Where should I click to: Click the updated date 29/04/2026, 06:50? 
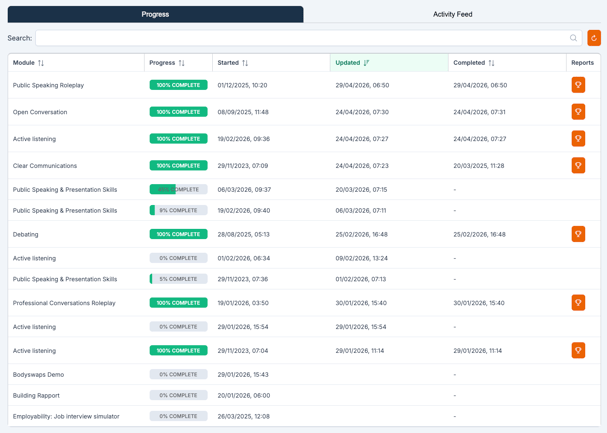pos(362,85)
